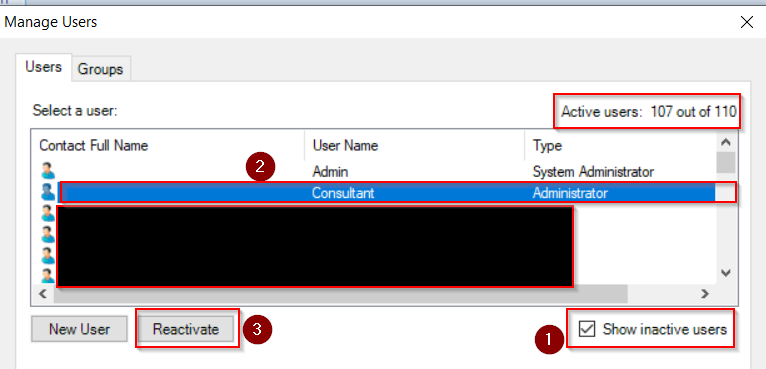Viewport: 766px width, 369px height.
Task: Click horizontal scrollbar right arrow
Action: pos(705,294)
